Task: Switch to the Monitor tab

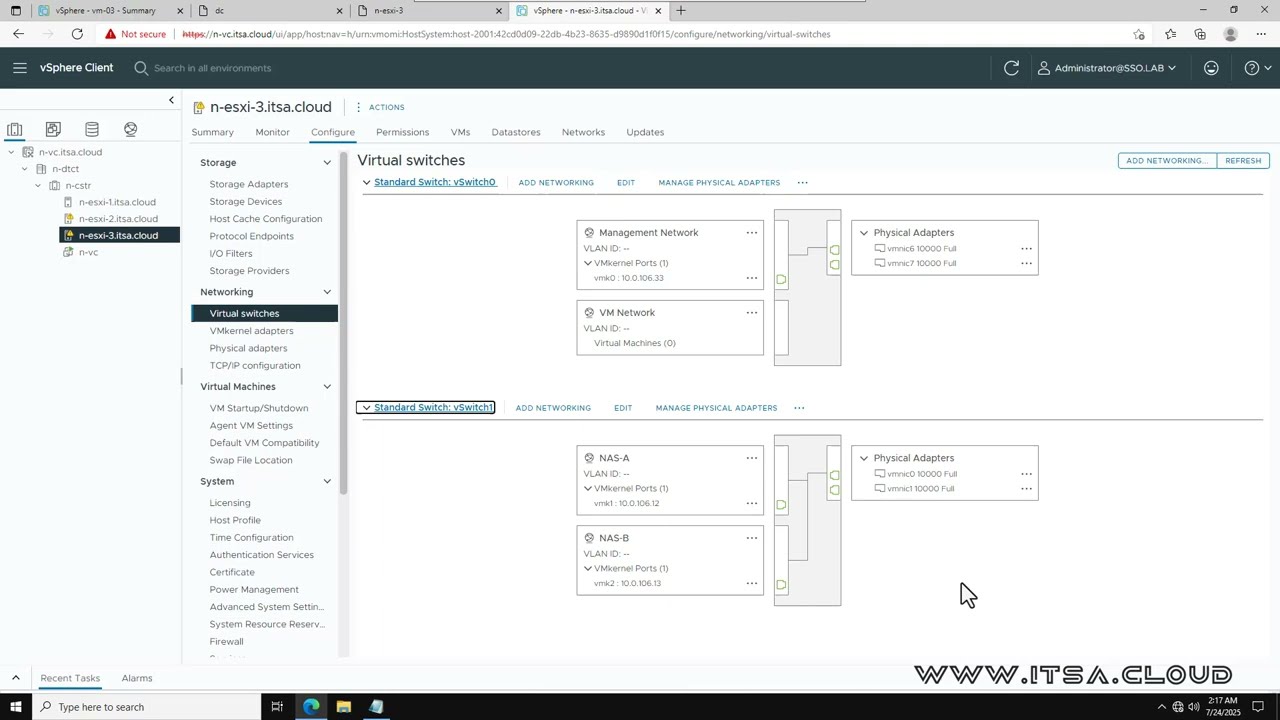Action: (272, 132)
